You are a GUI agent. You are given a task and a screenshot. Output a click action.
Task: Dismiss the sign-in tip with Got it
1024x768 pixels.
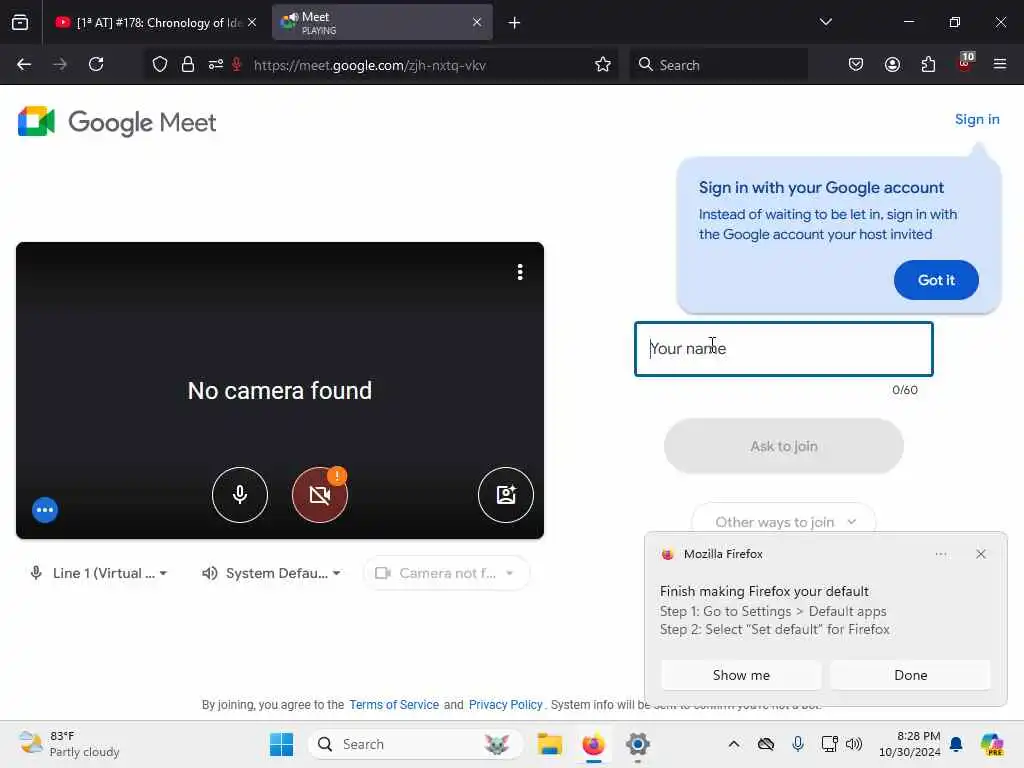(936, 280)
